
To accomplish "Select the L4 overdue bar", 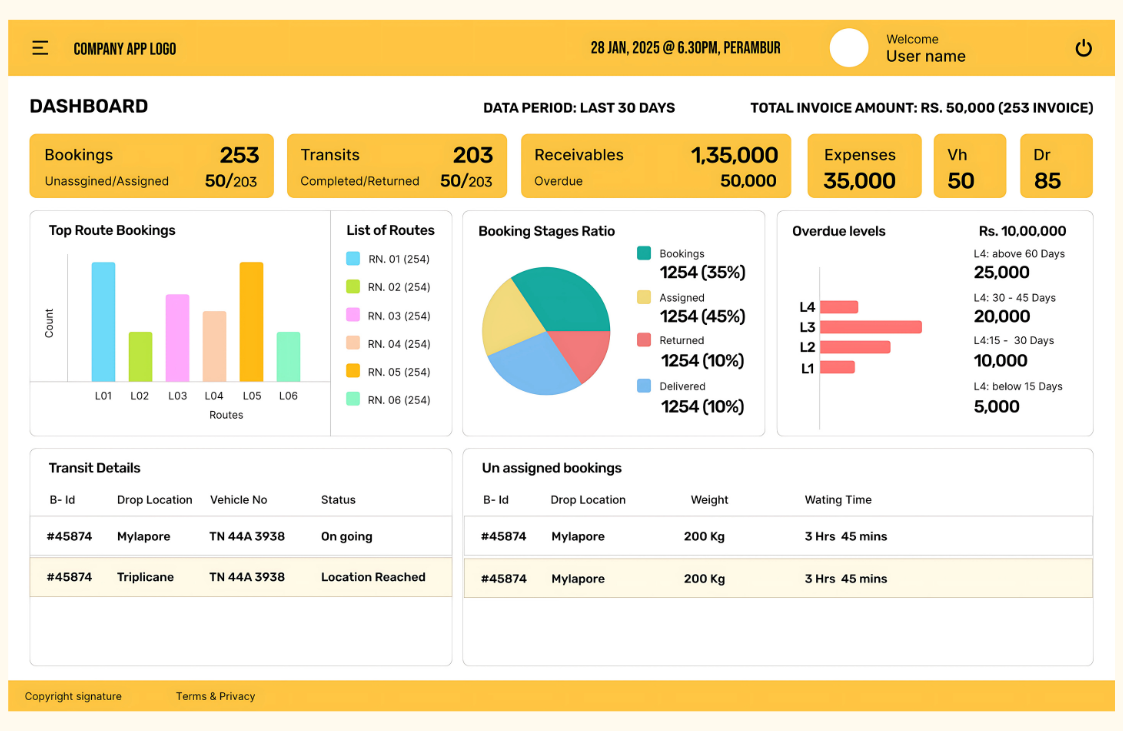I will (839, 307).
